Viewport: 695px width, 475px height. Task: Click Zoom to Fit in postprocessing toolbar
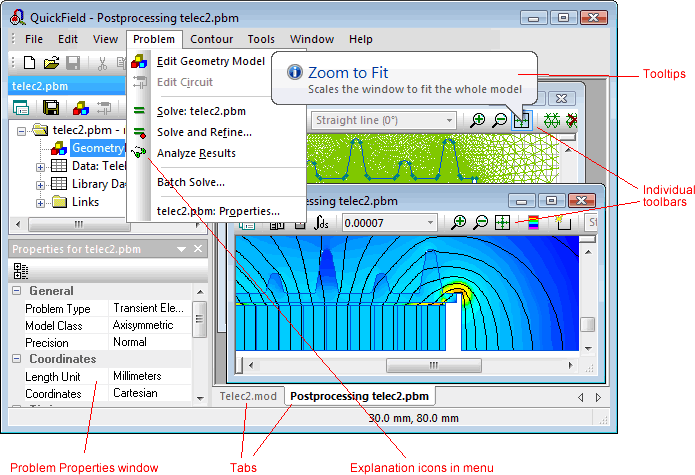[502, 222]
